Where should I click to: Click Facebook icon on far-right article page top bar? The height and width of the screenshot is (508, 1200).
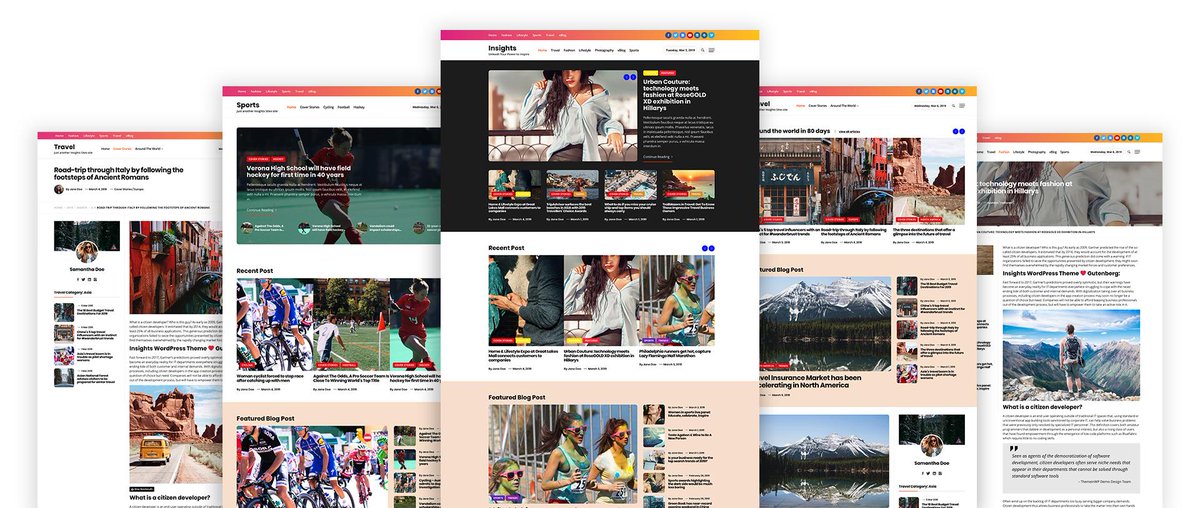[x=1096, y=138]
